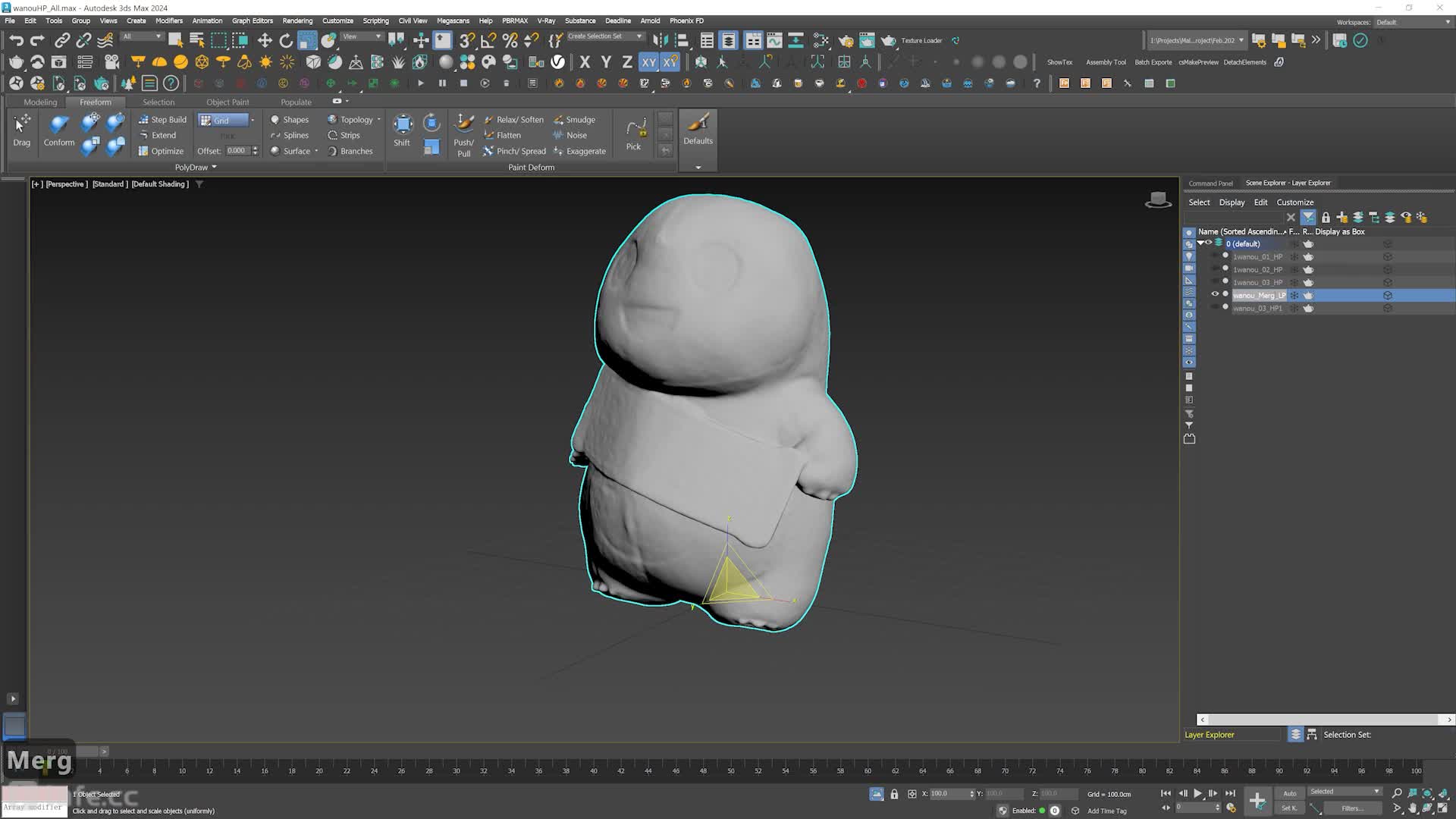Open the Customize menu in Layer Explorer

point(1294,202)
